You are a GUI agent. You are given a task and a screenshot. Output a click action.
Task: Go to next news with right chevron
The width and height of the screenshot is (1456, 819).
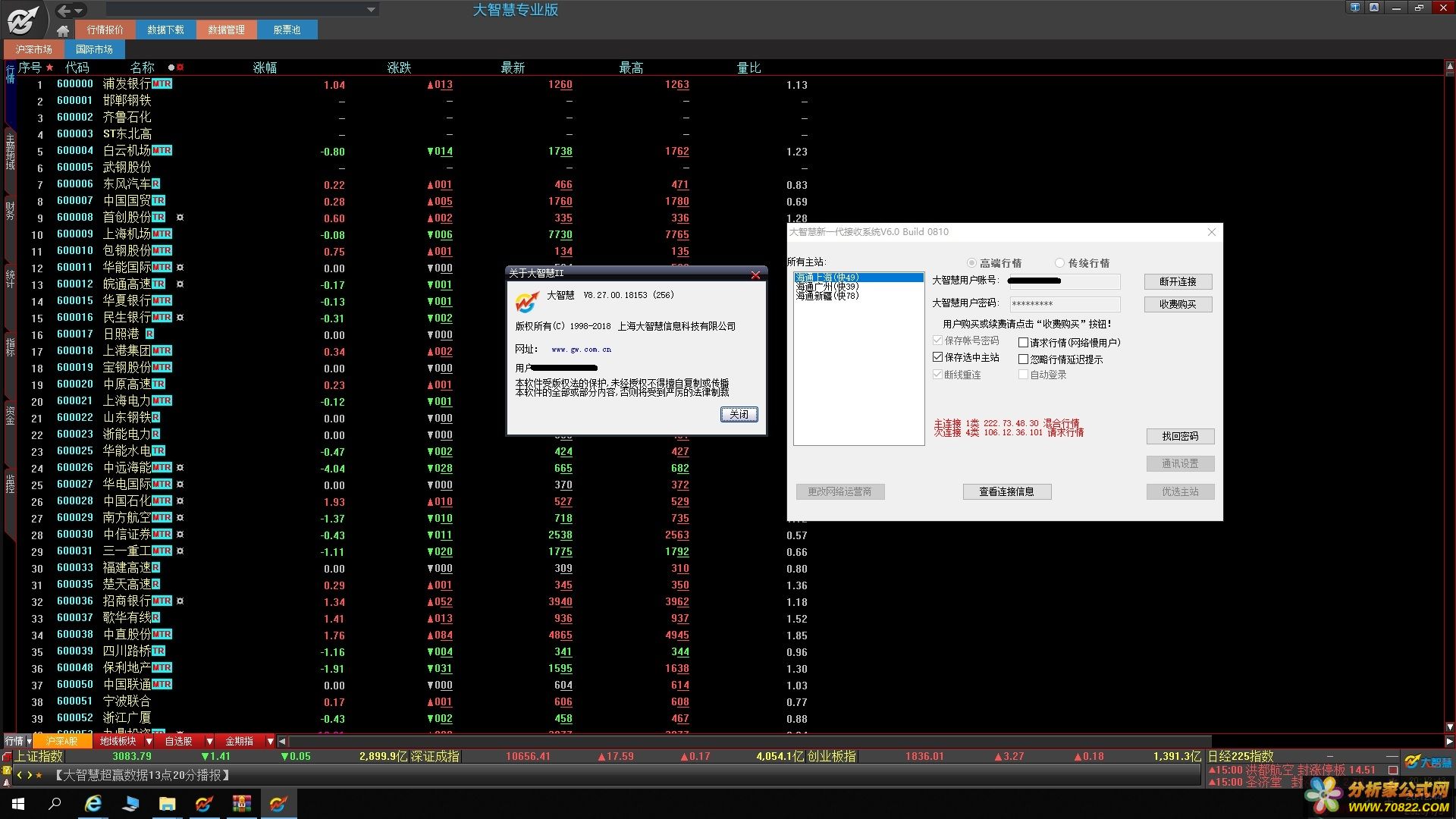pos(30,775)
